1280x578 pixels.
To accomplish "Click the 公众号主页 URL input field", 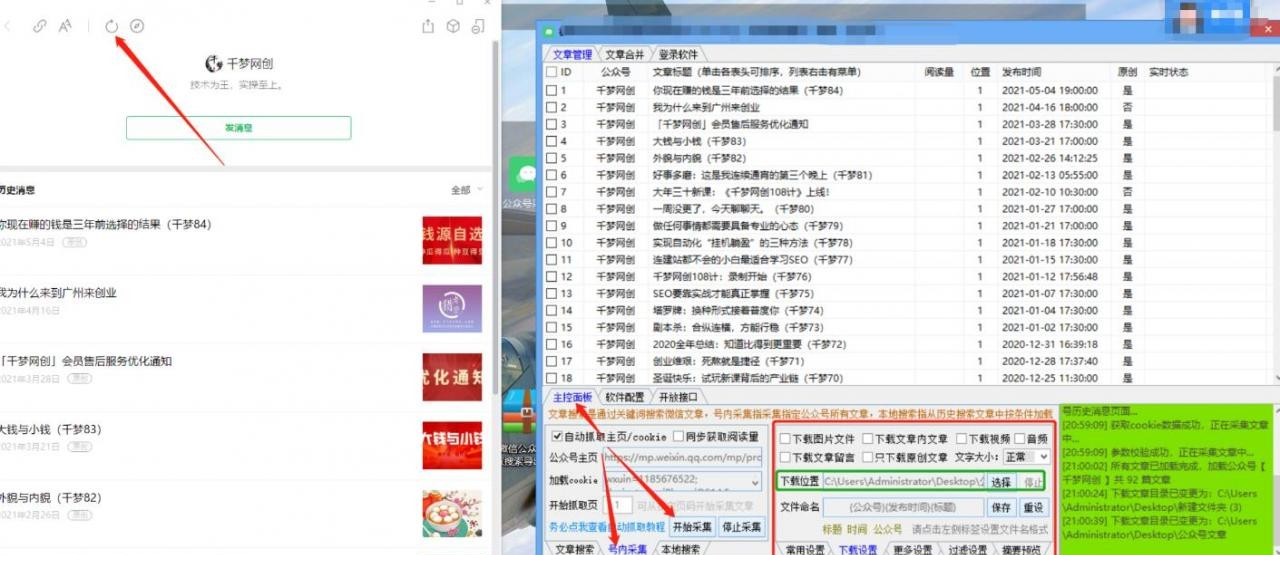I will tap(681, 458).
